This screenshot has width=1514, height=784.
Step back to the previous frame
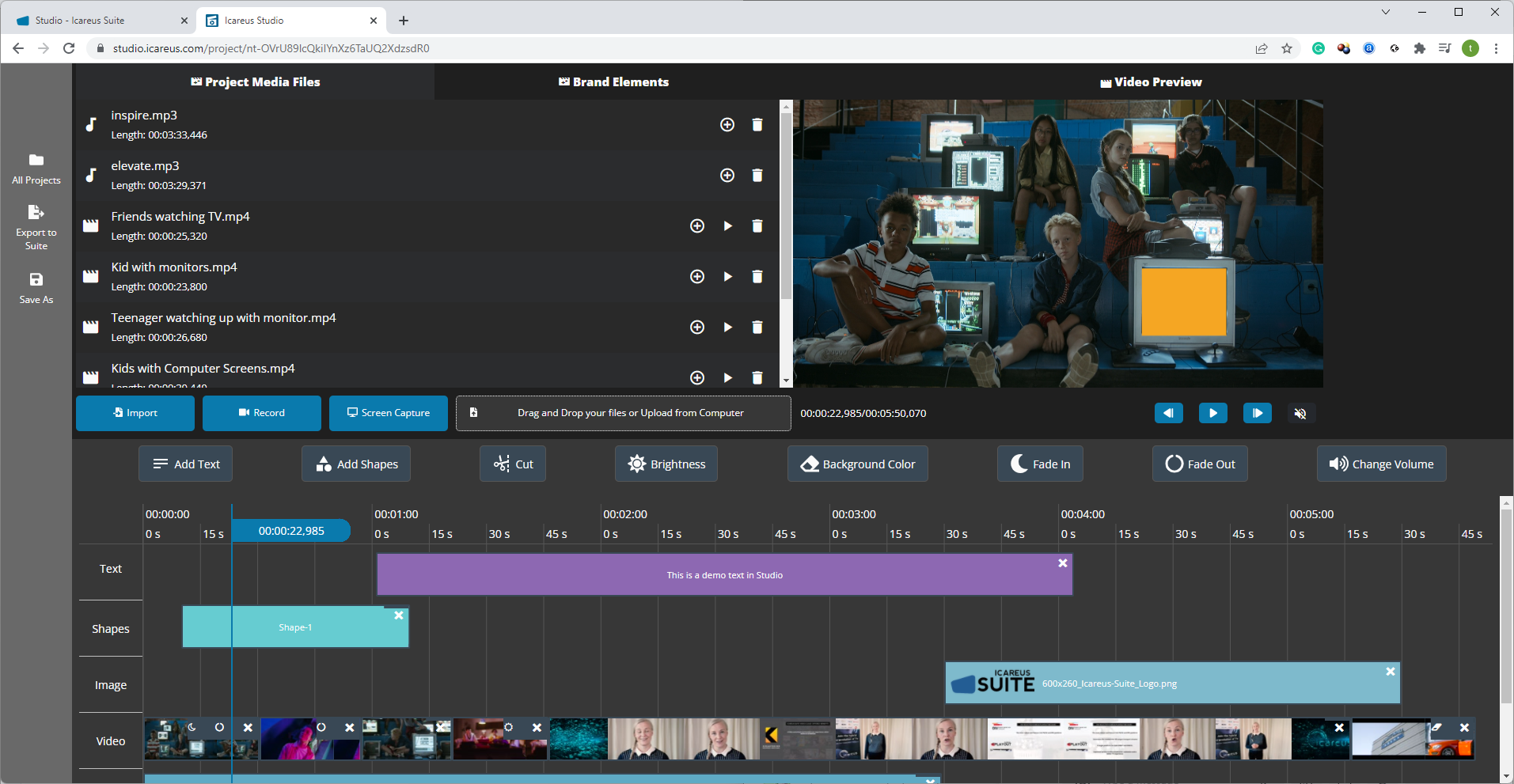pyautogui.click(x=1168, y=414)
